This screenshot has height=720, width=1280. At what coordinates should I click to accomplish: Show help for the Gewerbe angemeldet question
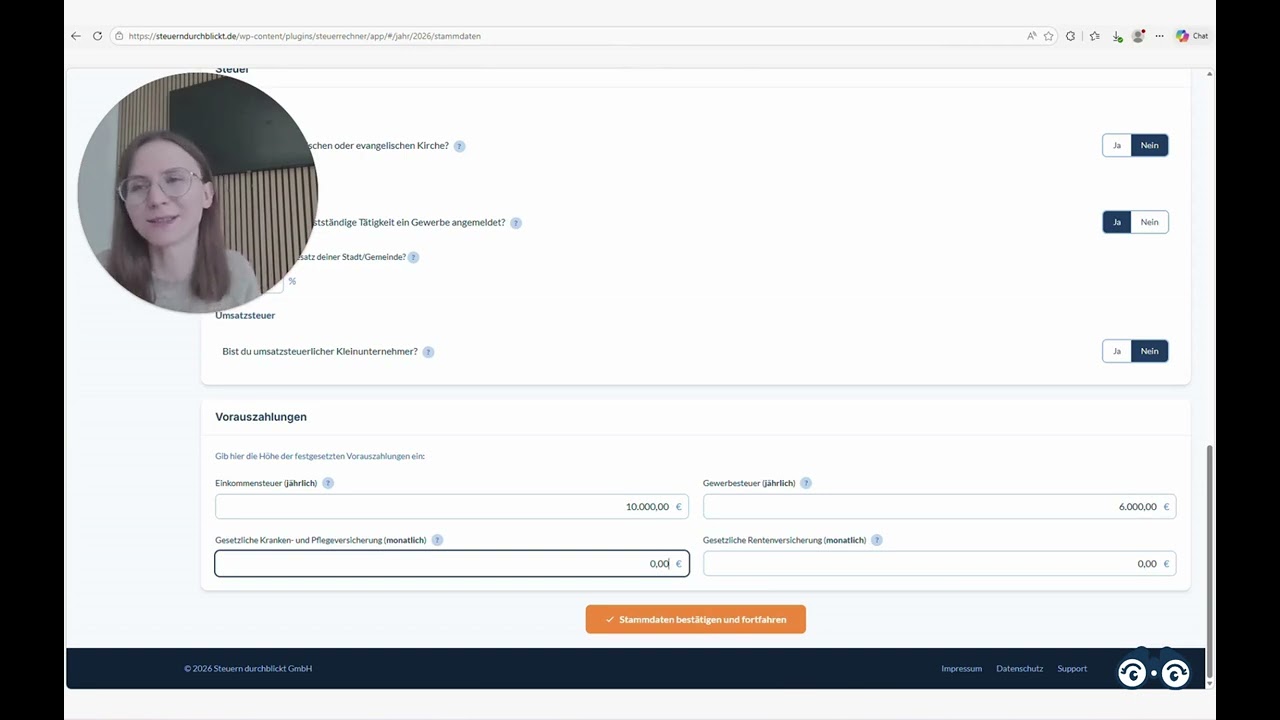pos(516,223)
